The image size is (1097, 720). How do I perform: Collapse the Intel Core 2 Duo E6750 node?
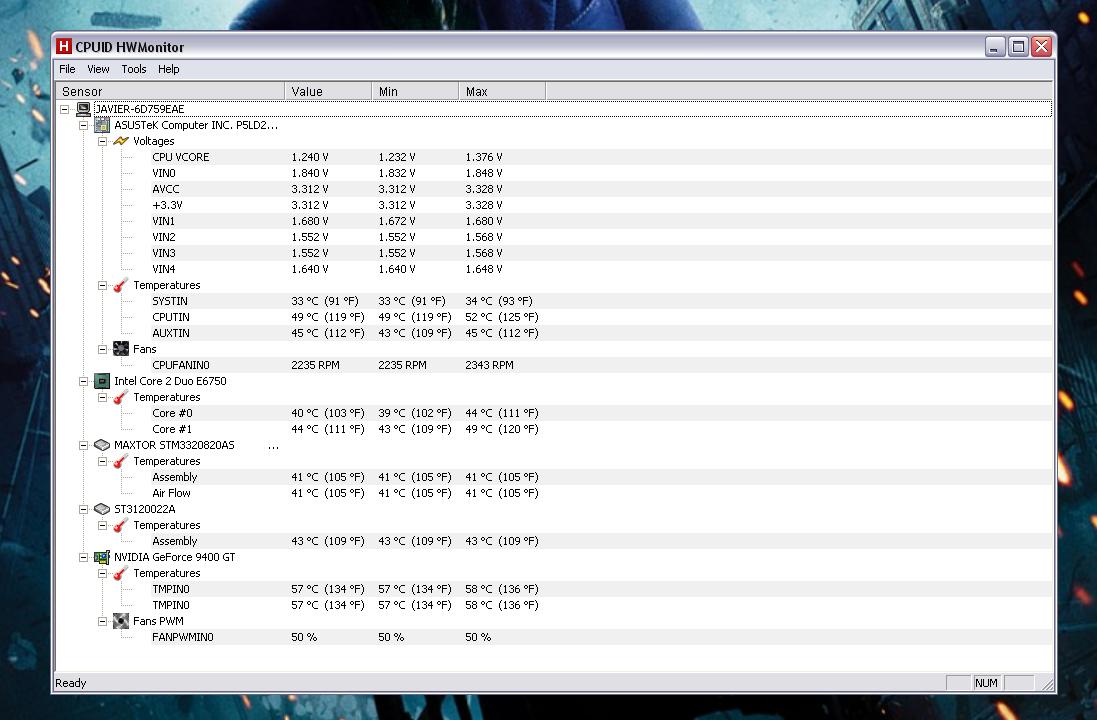click(x=84, y=381)
